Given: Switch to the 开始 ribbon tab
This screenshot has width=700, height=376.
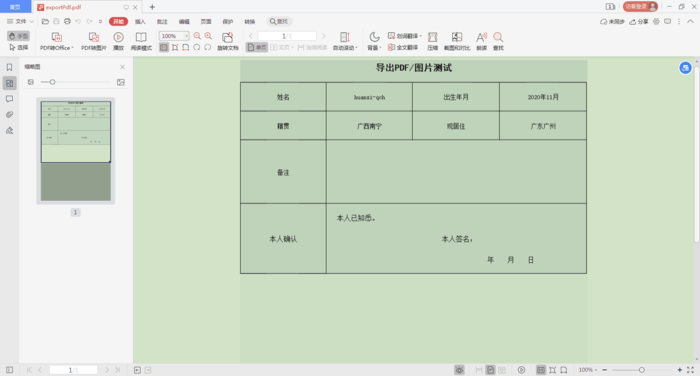Looking at the screenshot, I should click(x=118, y=21).
